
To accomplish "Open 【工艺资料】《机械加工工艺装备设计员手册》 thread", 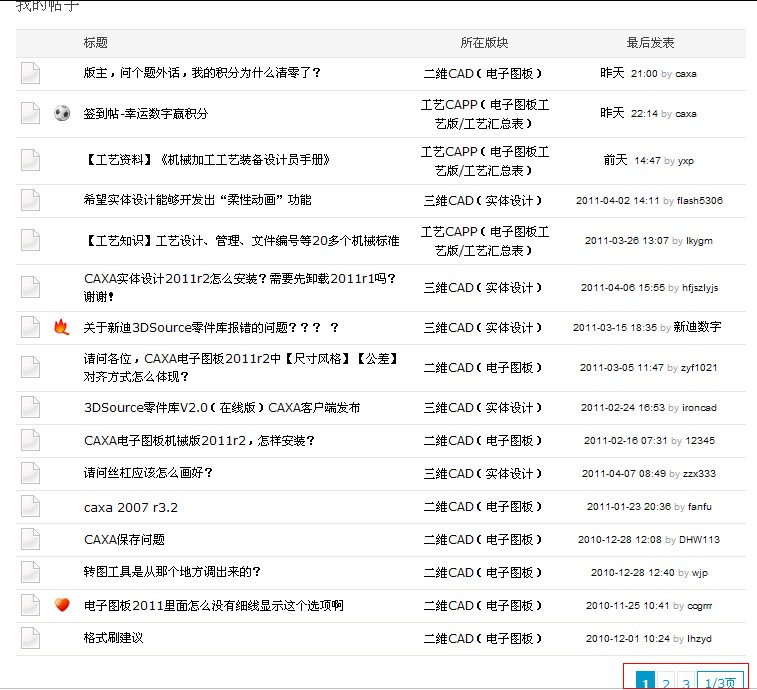I will pos(207,160).
